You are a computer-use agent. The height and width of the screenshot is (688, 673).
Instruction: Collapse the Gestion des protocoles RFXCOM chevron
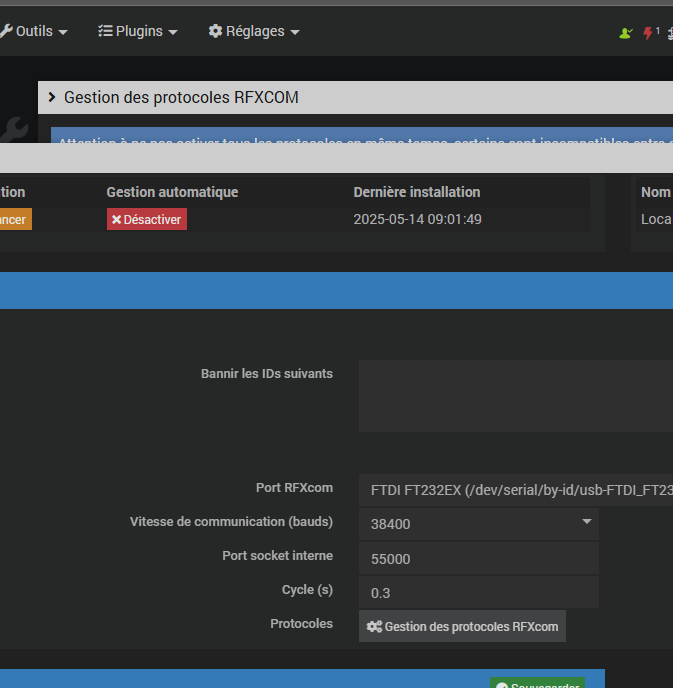[x=52, y=97]
